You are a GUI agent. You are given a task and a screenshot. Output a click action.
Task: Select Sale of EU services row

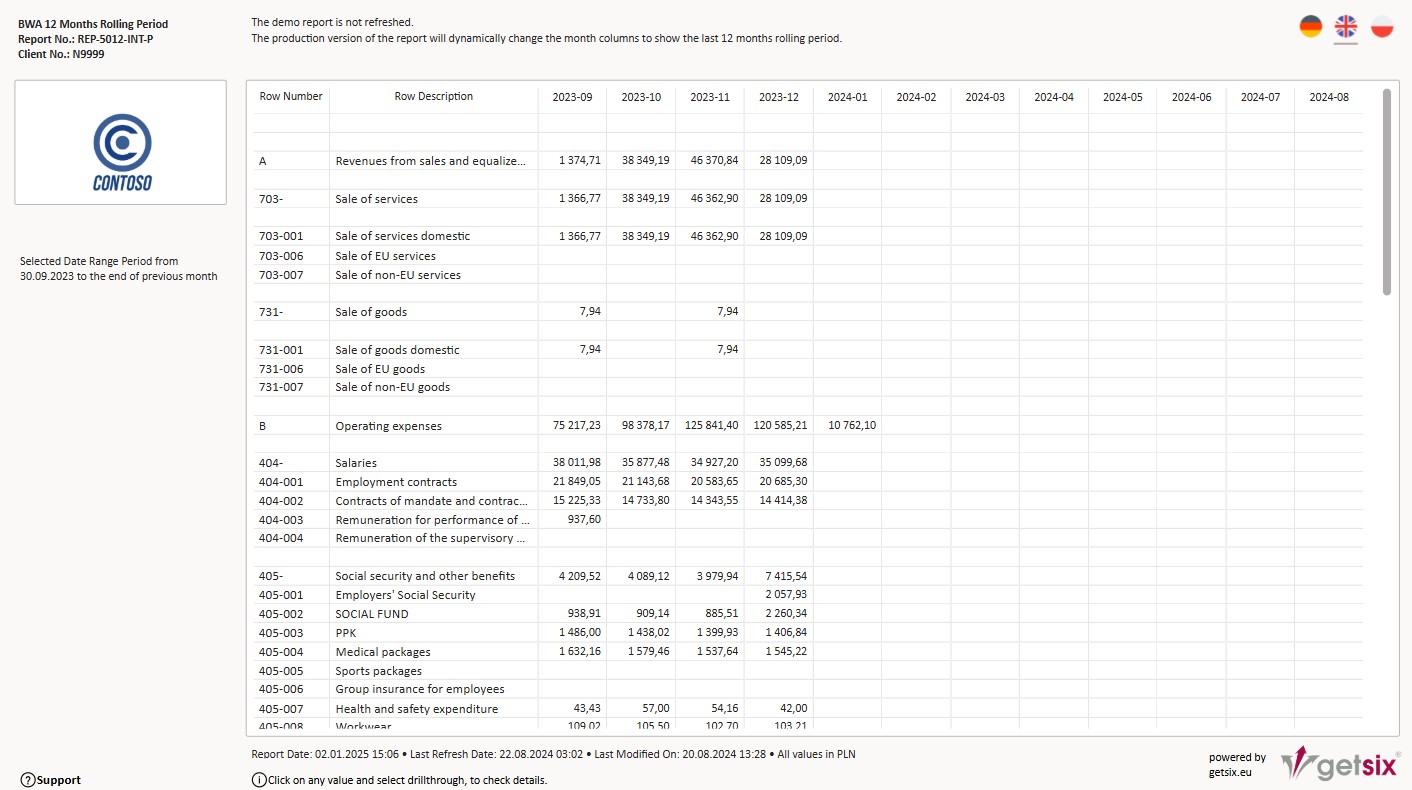(386, 256)
